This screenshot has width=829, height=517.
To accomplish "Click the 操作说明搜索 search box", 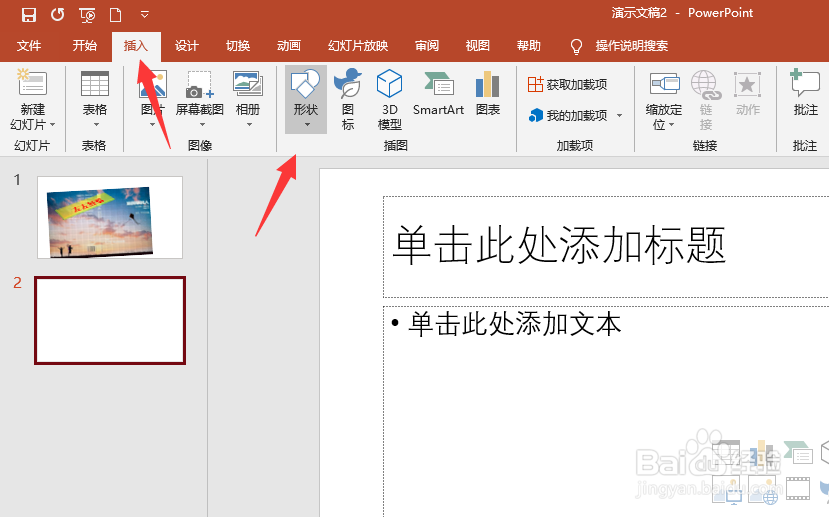I will pyautogui.click(x=632, y=46).
